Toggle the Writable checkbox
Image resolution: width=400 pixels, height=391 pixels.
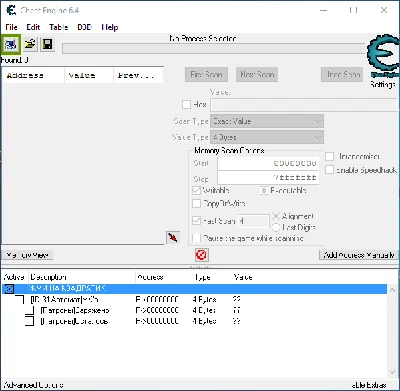(x=197, y=190)
